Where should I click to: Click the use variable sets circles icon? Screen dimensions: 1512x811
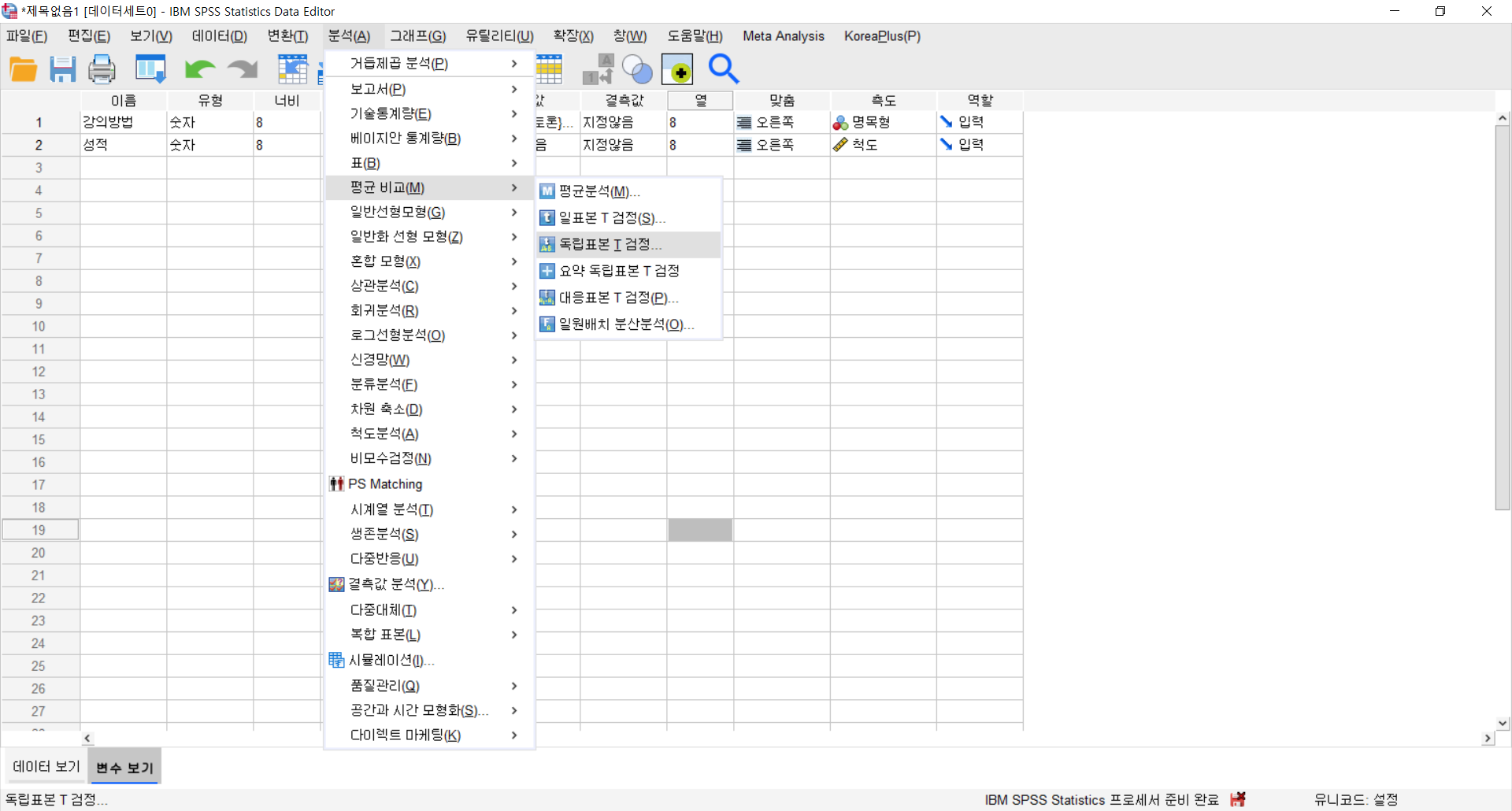637,70
